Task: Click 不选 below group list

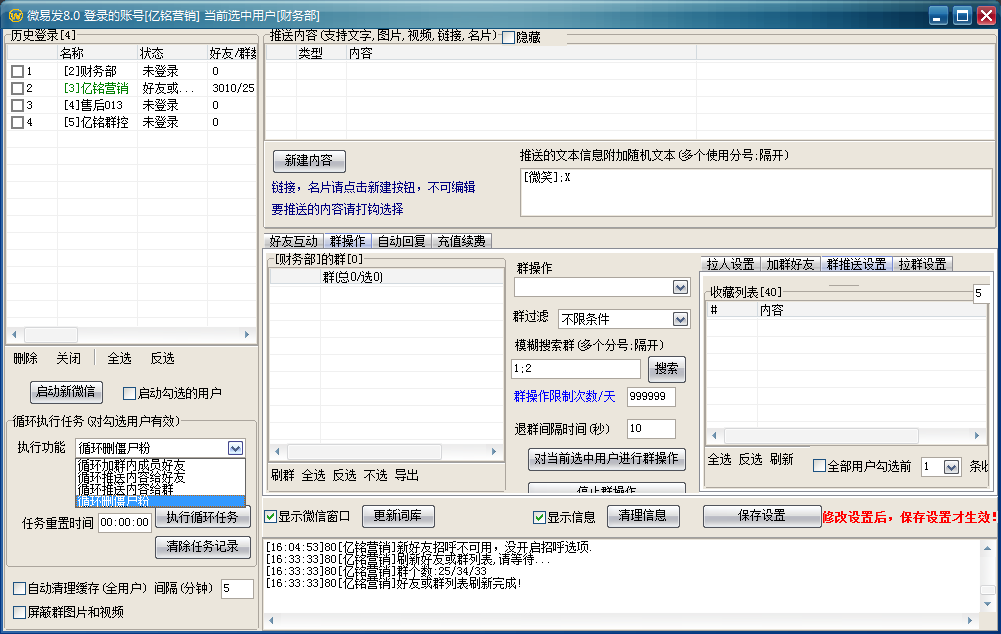Action: tap(375, 476)
